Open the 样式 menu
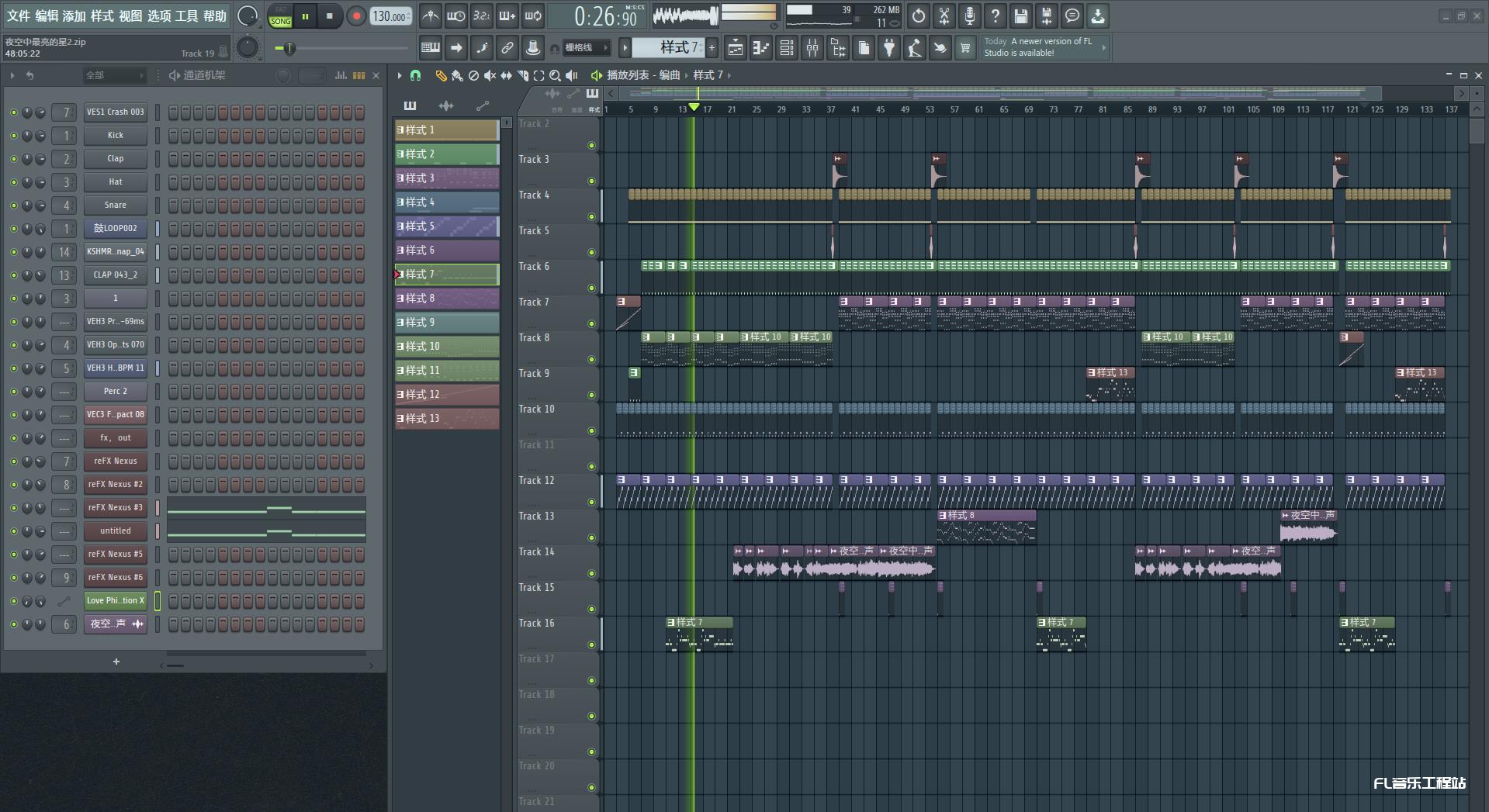Viewport: 1489px width, 812px height. (102, 16)
